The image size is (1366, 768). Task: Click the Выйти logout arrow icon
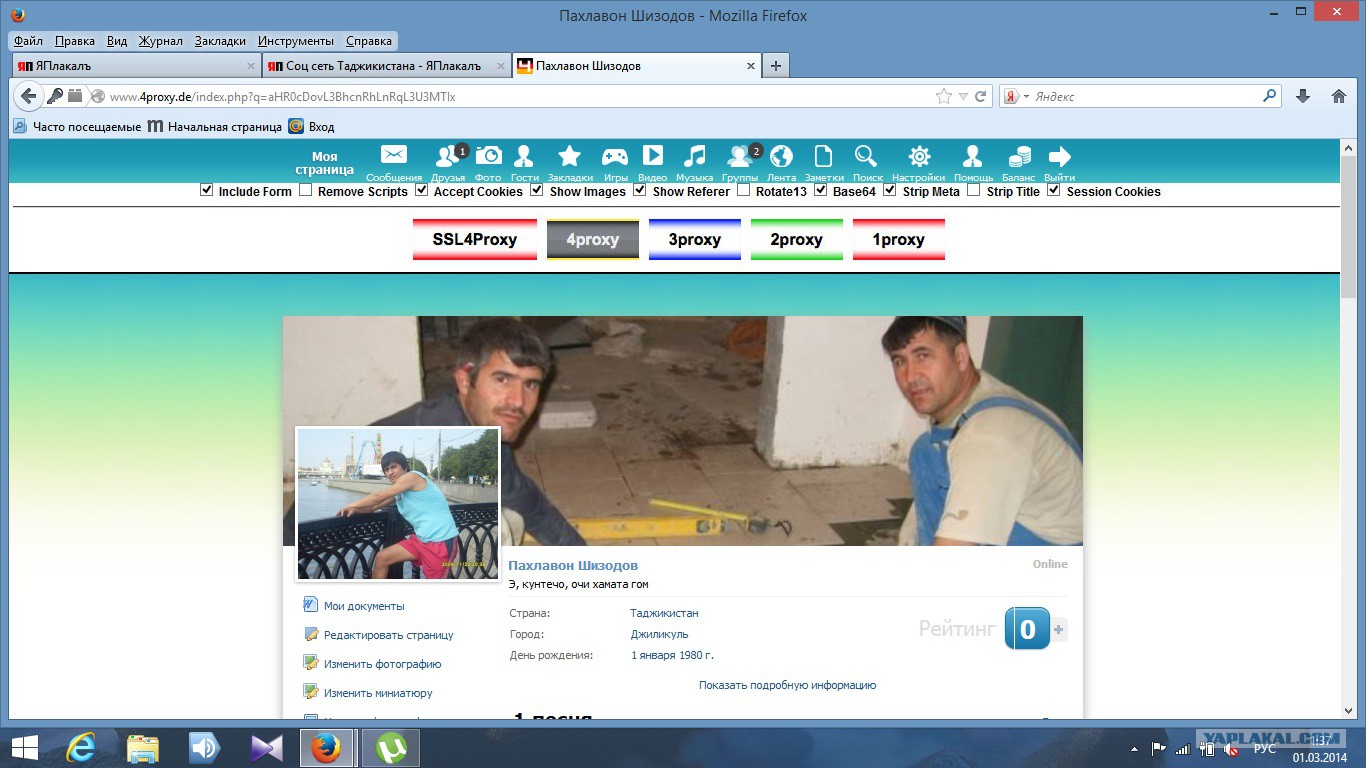[1059, 156]
